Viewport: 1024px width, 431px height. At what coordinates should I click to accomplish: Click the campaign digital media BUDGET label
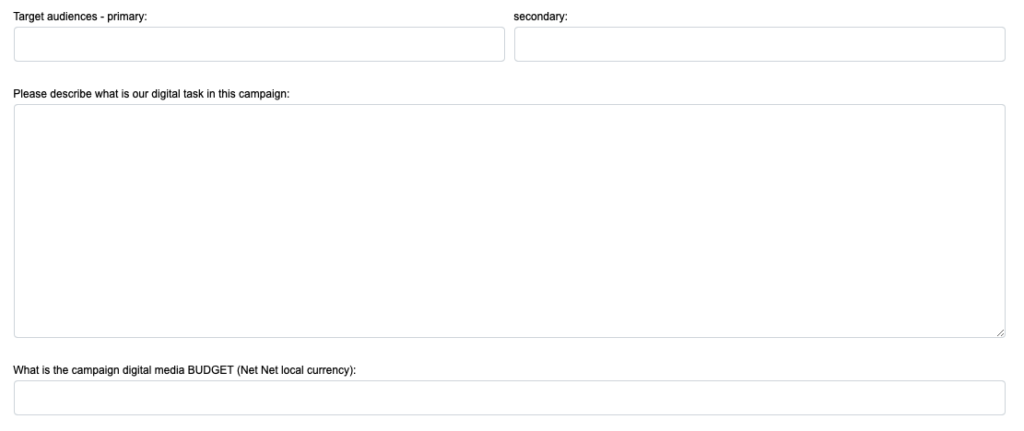185,371
